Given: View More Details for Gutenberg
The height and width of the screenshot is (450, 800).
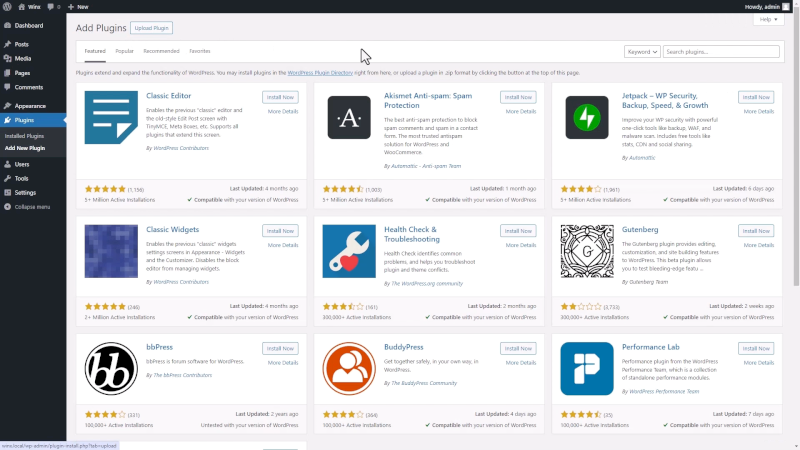Looking at the screenshot, I should [759, 245].
